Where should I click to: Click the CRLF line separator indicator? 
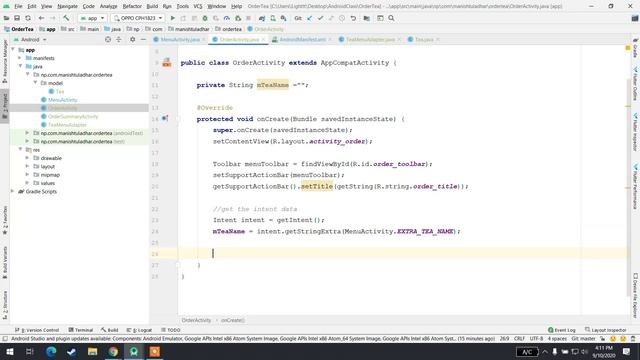pyautogui.click(x=519, y=339)
